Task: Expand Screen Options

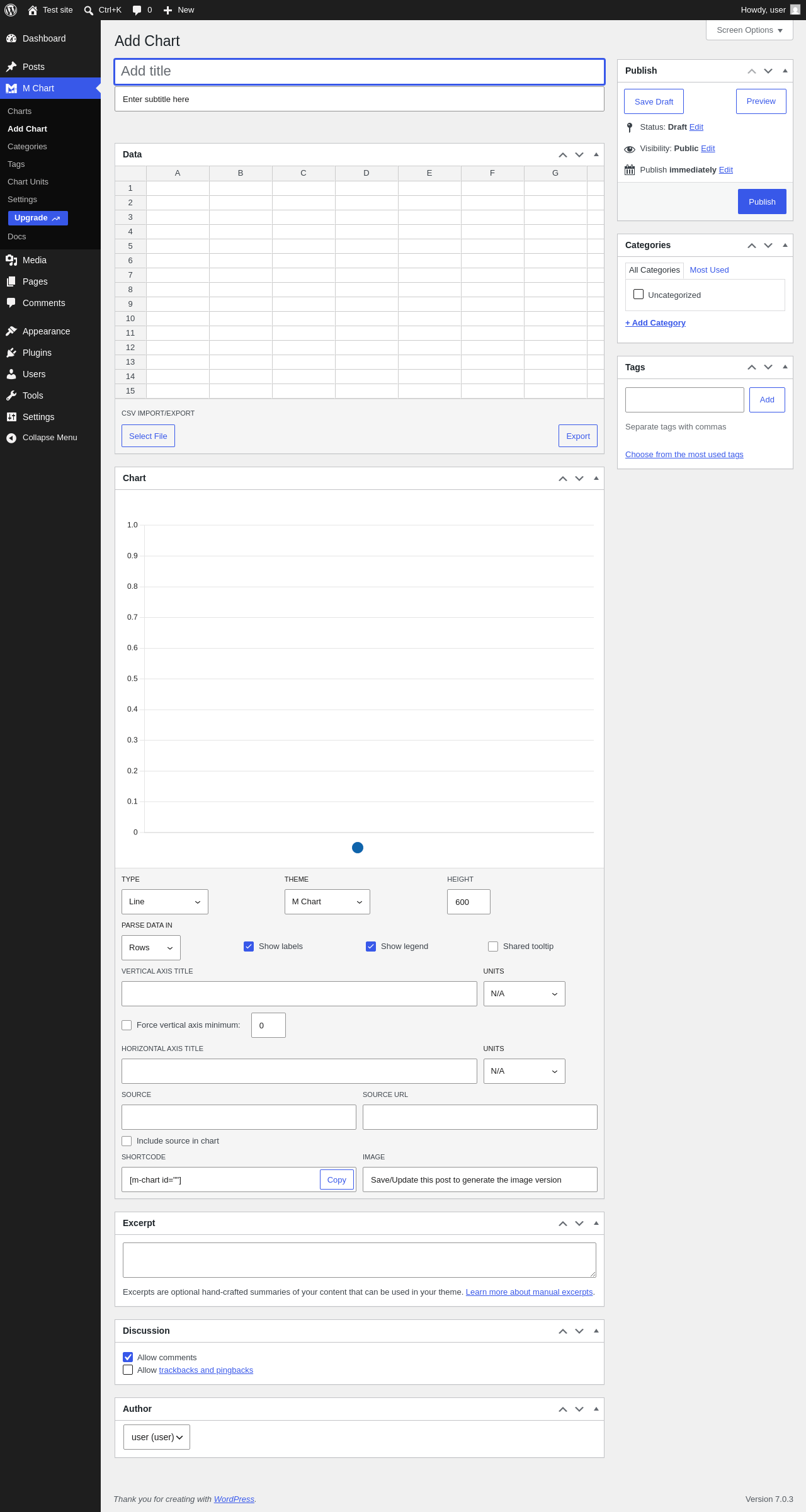Action: pos(749,30)
